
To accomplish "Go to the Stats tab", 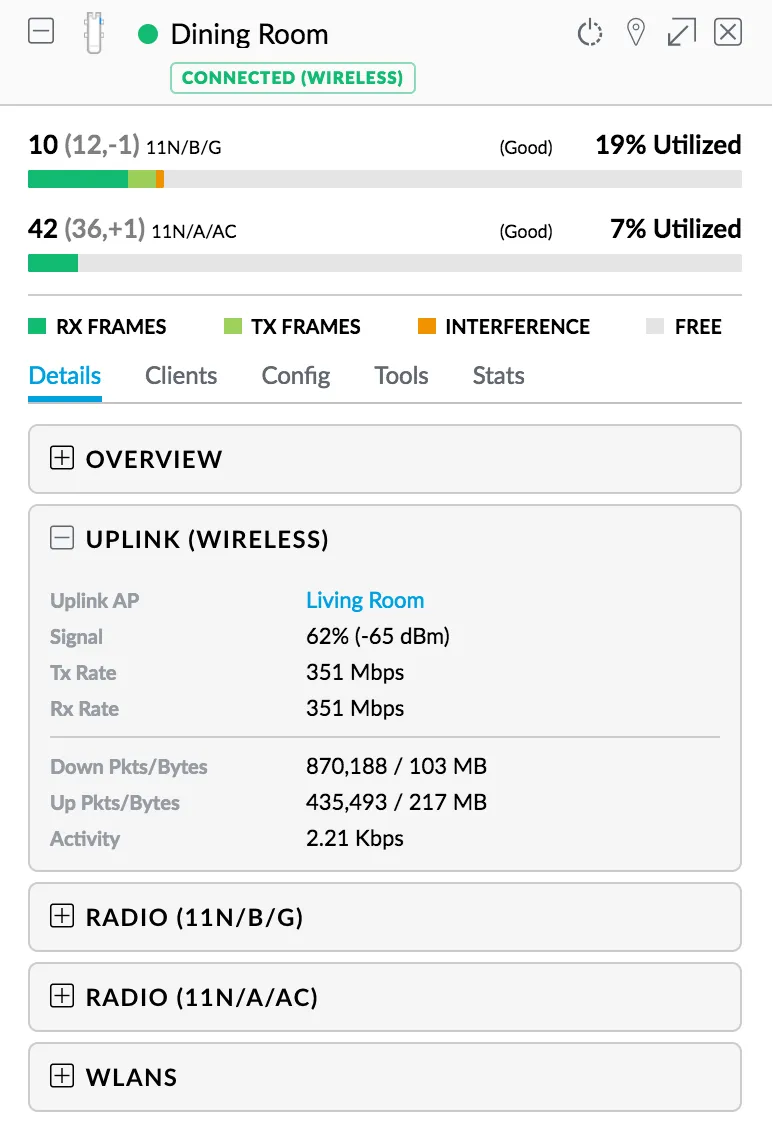I will tap(498, 376).
